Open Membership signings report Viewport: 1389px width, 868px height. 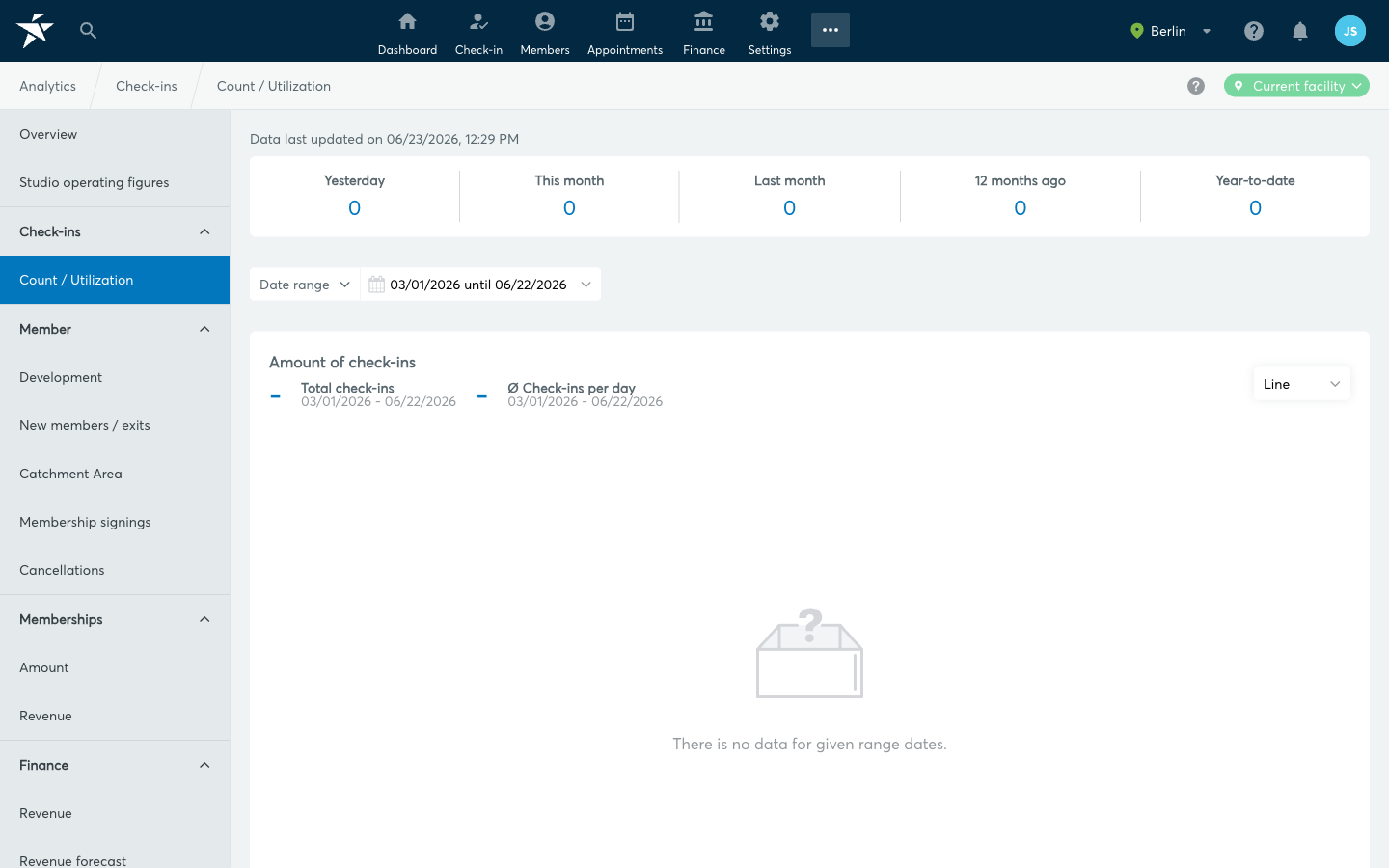(x=115, y=522)
